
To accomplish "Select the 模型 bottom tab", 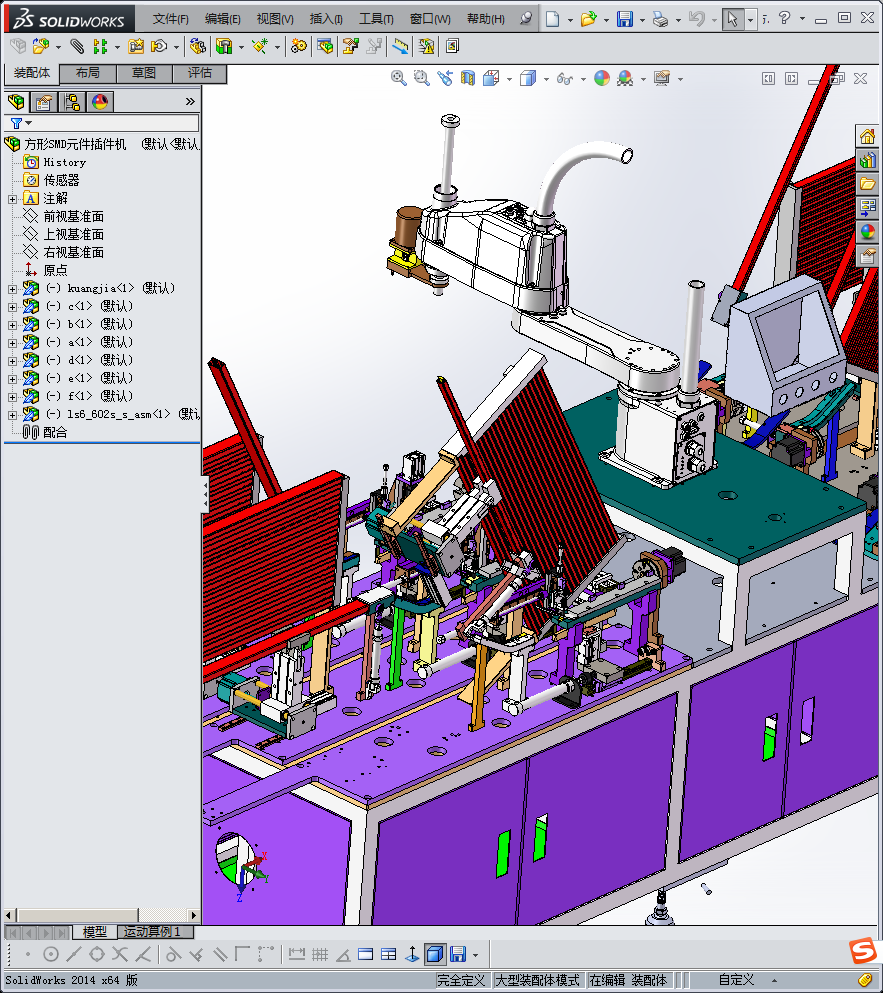I will 94,932.
